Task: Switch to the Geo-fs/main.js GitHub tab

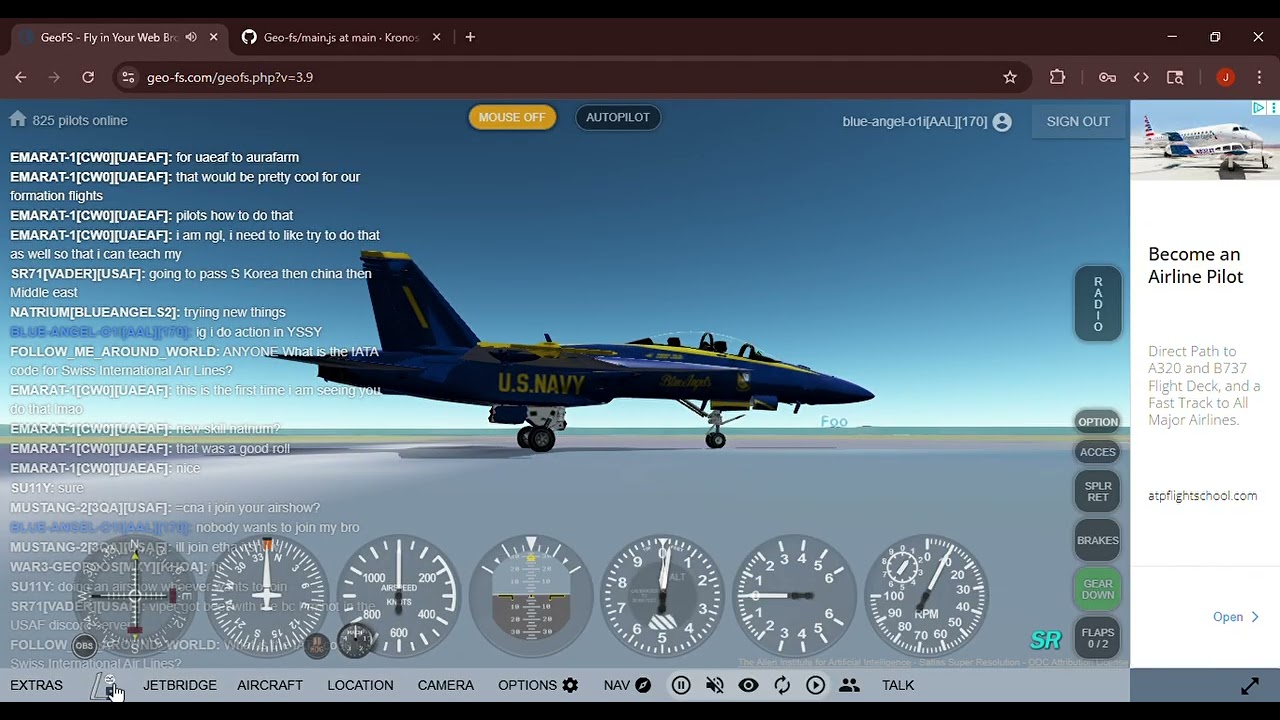Action: (x=338, y=37)
